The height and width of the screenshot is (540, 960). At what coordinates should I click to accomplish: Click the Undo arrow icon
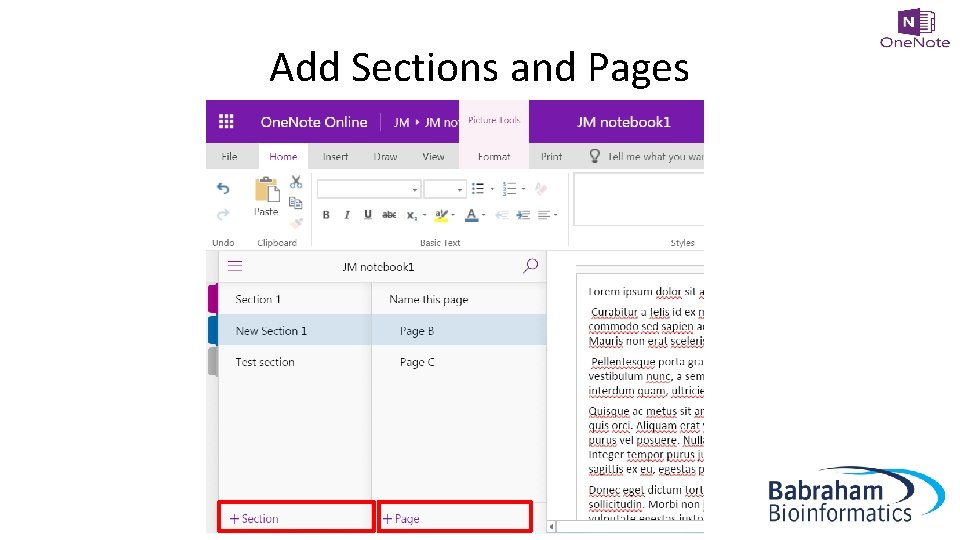(x=223, y=189)
